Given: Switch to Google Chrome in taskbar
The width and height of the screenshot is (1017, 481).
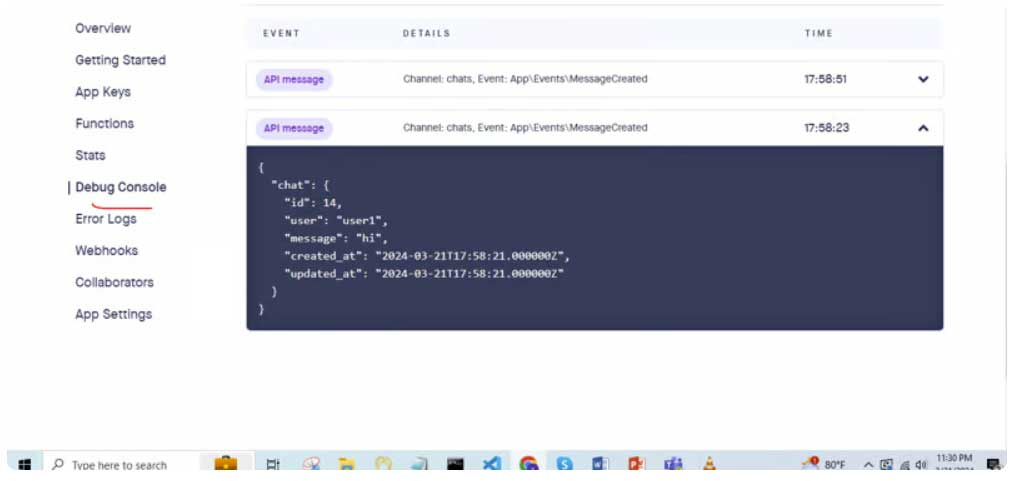Looking at the screenshot, I should [529, 464].
